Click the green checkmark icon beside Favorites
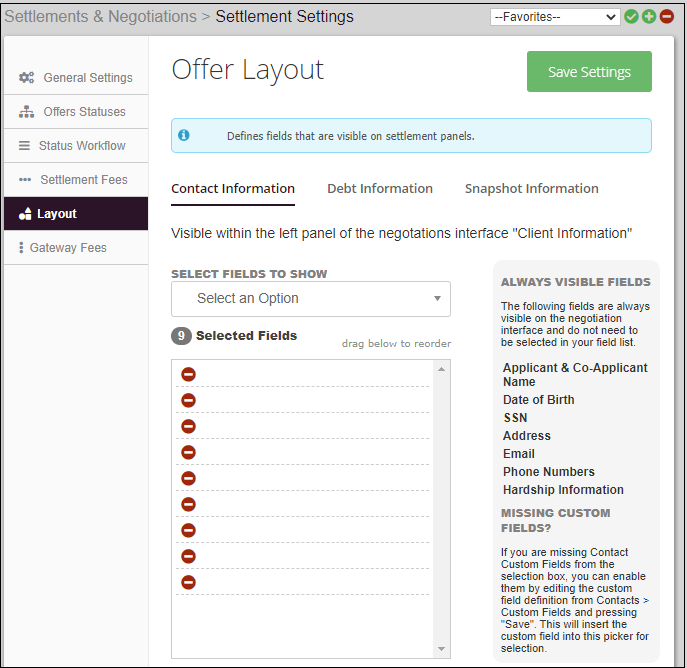 [631, 17]
